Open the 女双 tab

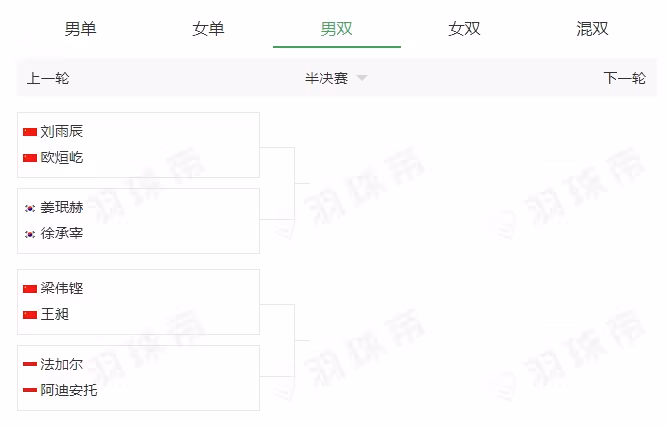tap(464, 29)
